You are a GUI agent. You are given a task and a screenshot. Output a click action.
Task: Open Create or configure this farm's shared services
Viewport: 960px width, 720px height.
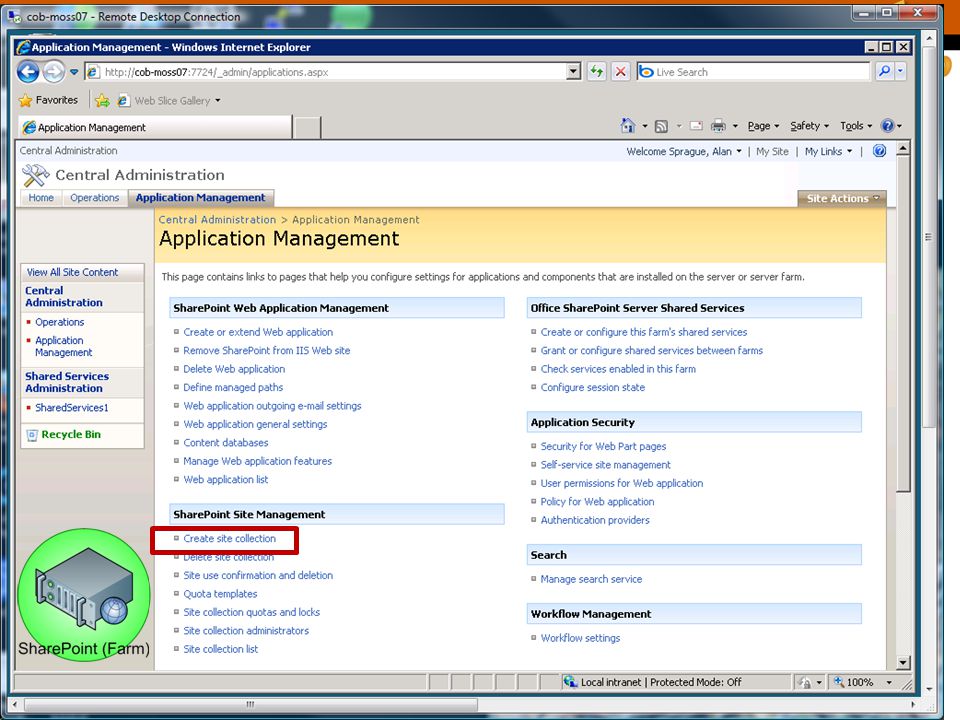click(643, 332)
